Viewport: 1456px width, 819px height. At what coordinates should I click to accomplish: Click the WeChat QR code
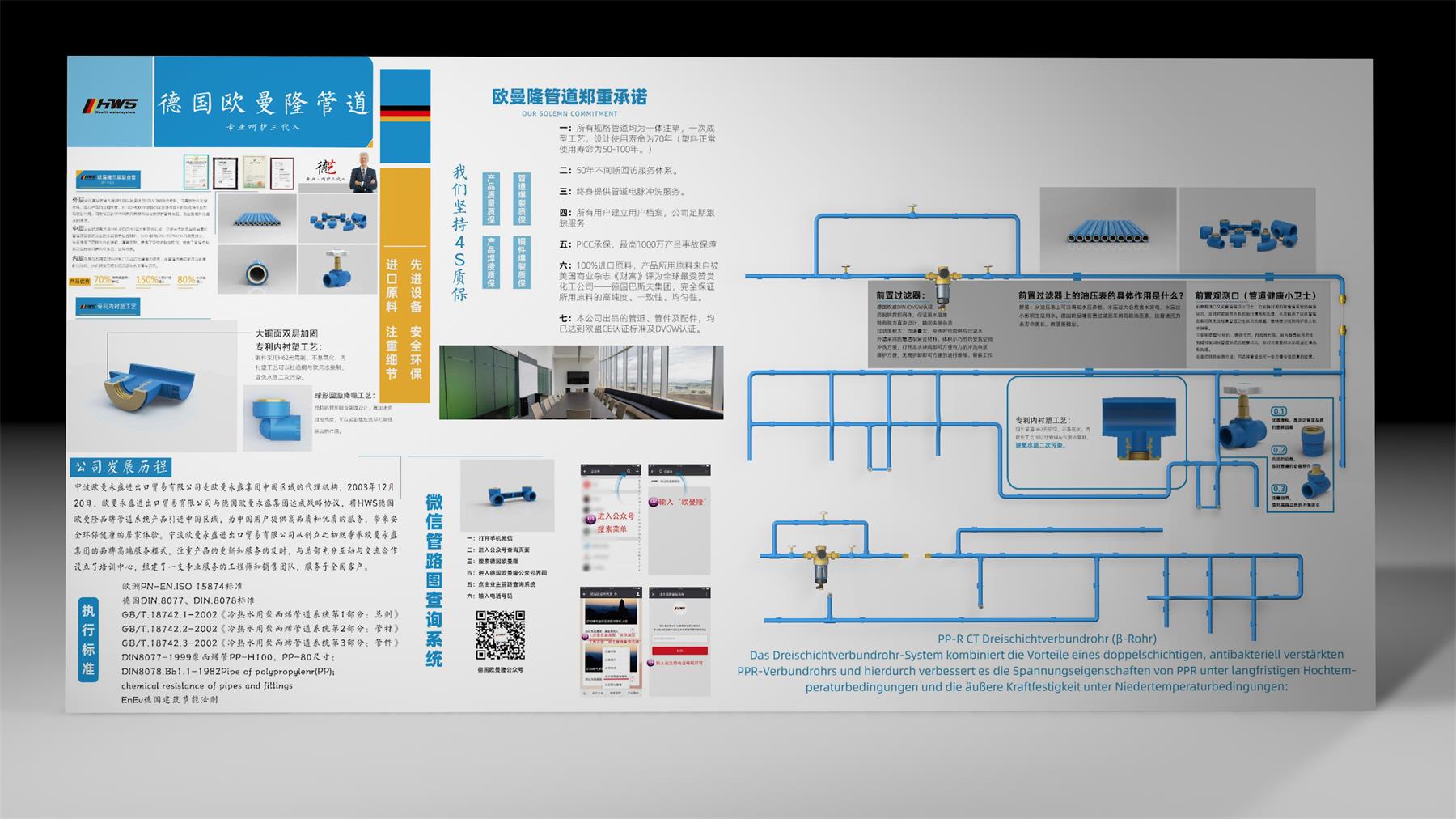click(x=499, y=636)
